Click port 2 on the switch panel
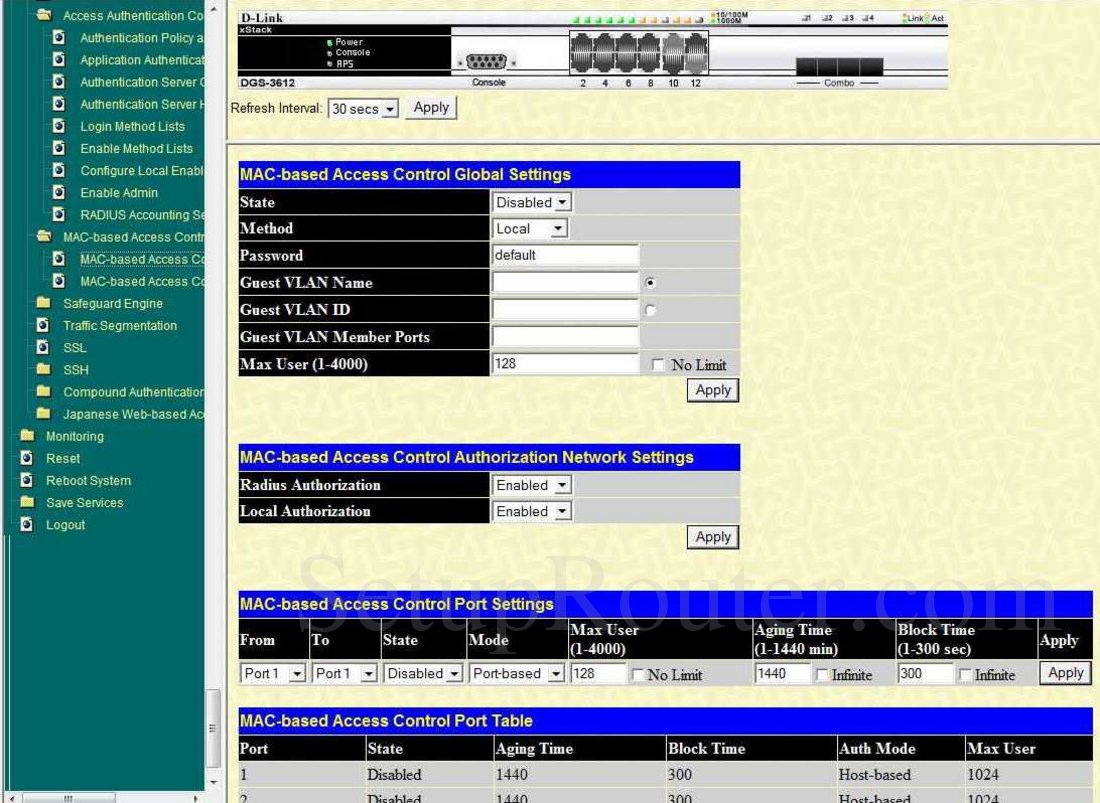 pos(582,53)
